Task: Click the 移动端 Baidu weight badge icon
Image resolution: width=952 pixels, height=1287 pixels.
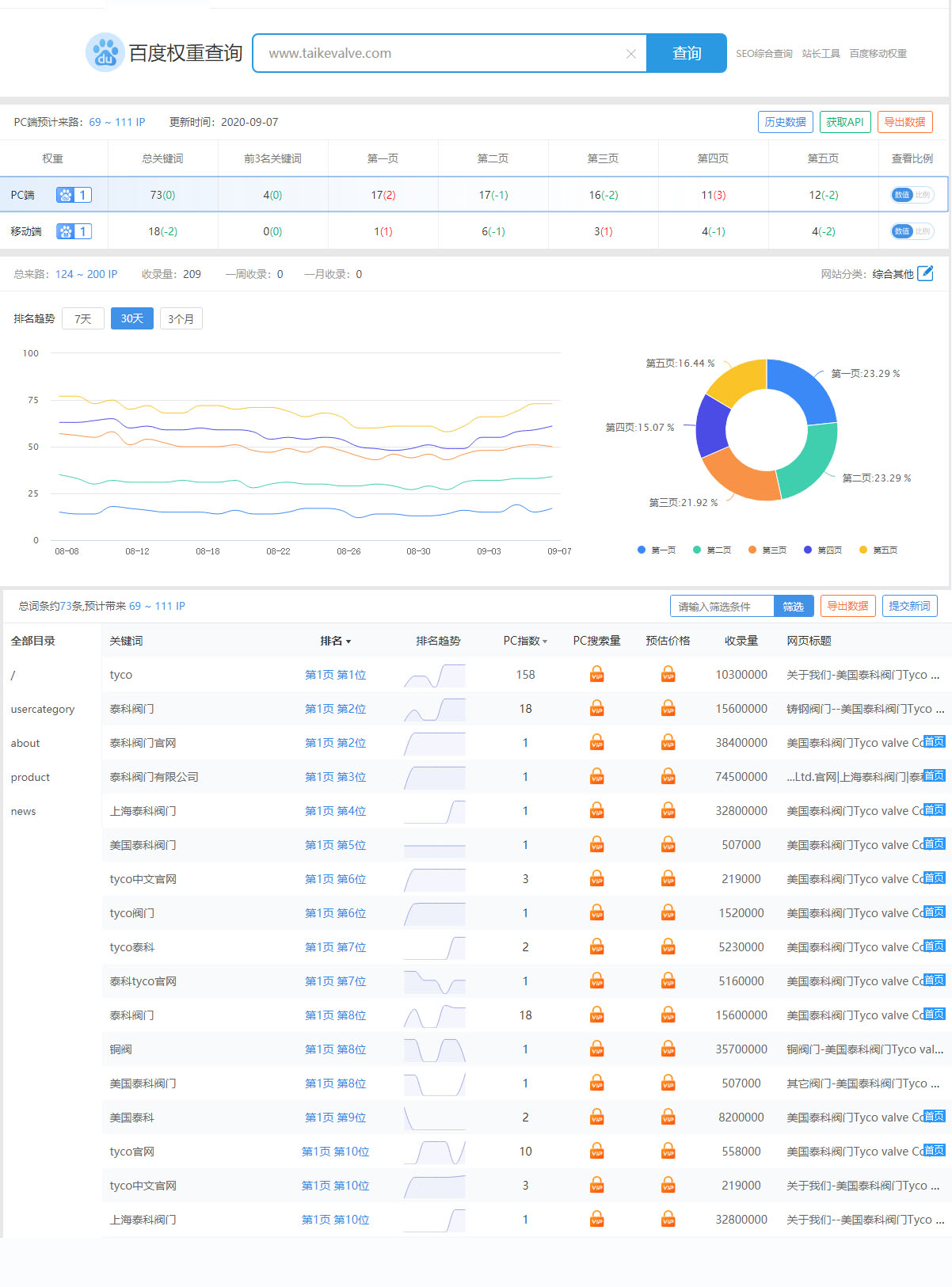Action: [x=74, y=231]
